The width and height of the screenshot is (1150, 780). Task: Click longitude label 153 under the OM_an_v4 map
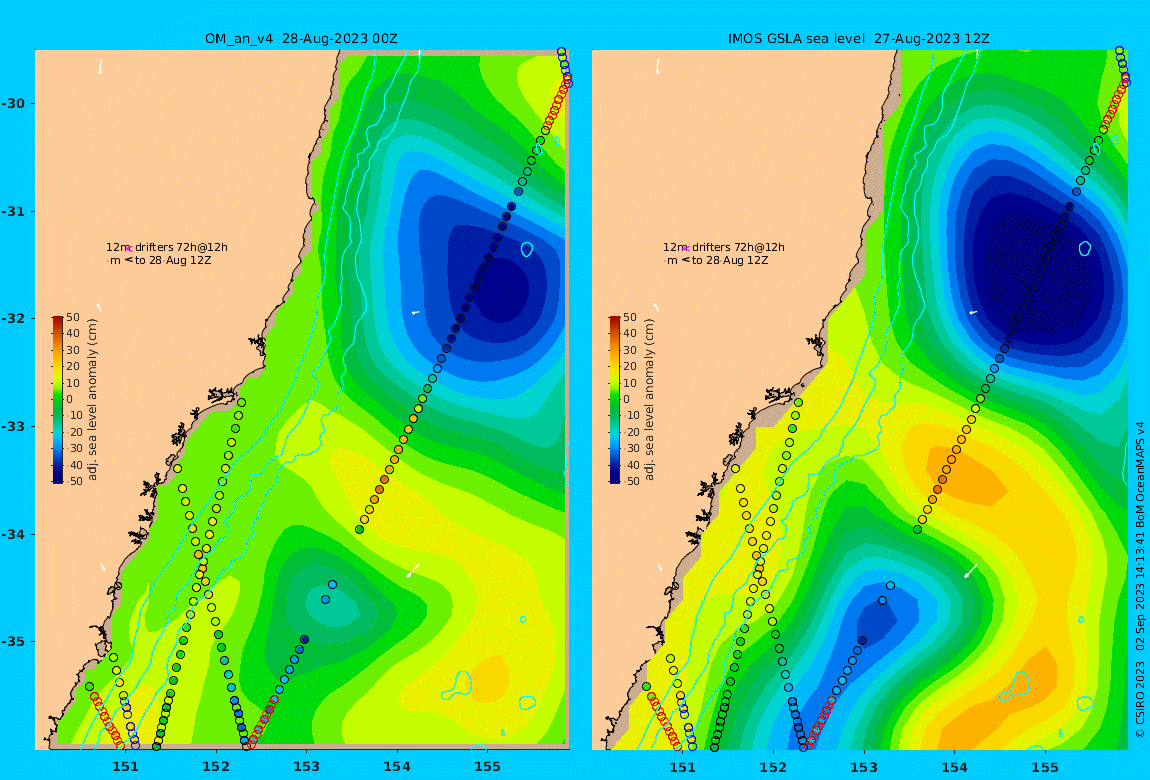[x=307, y=767]
